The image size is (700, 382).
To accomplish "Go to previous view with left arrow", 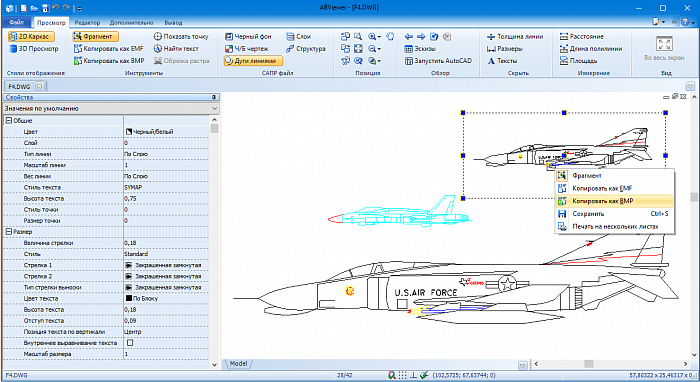I will [408, 37].
